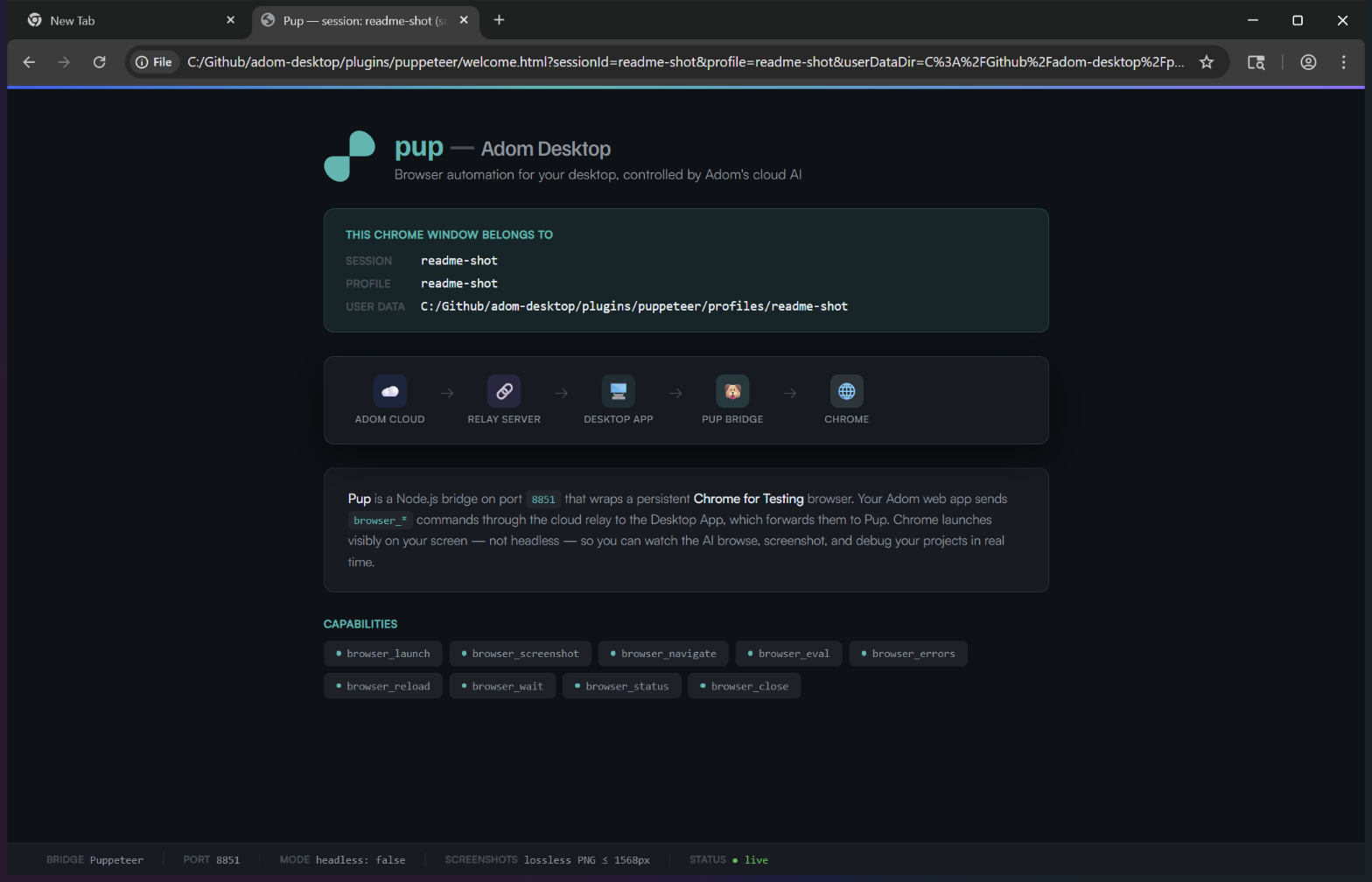Close the Pup session tab
The image size is (1372, 882).
pos(464,20)
